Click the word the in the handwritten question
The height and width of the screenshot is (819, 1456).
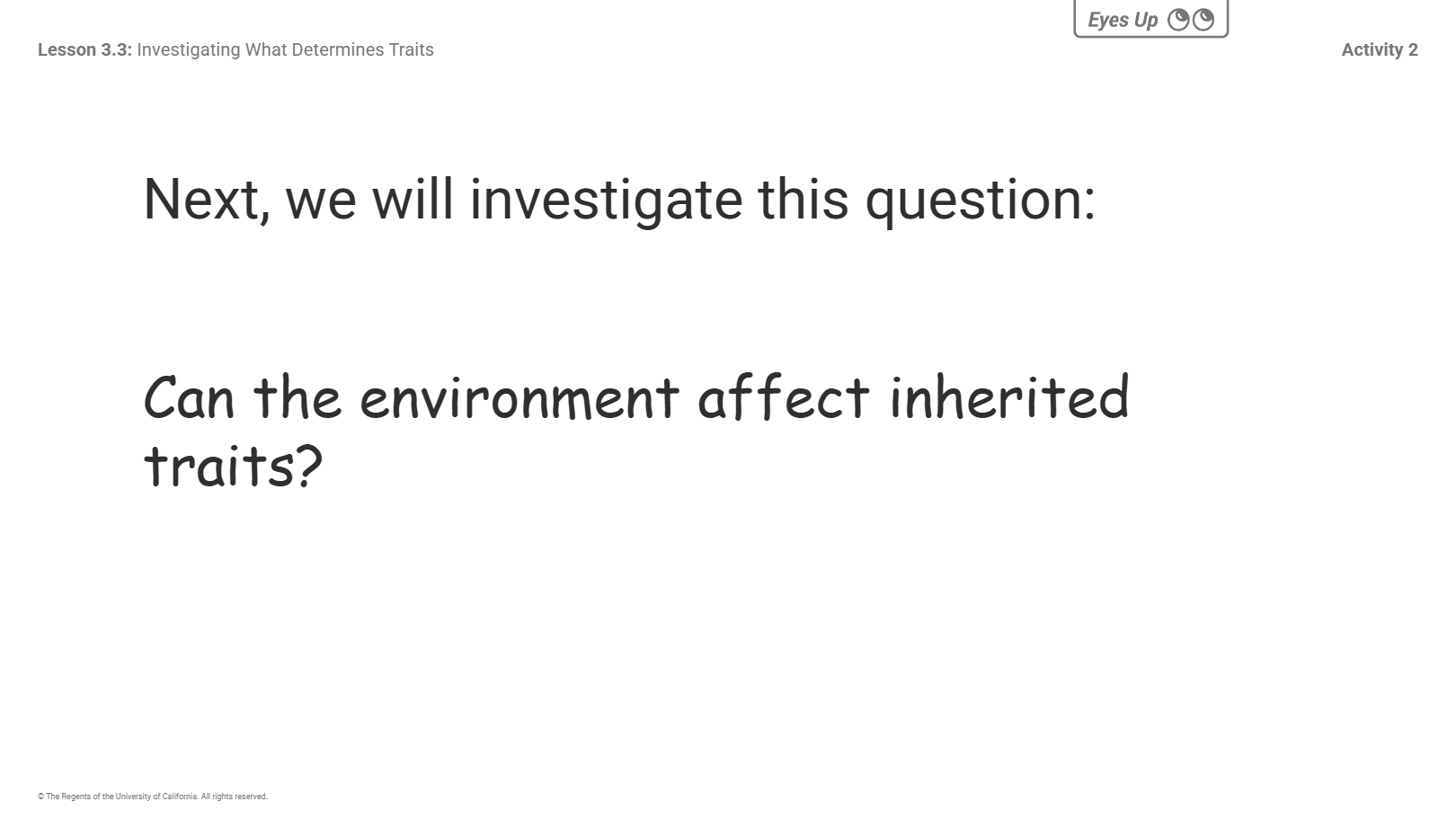point(297,396)
